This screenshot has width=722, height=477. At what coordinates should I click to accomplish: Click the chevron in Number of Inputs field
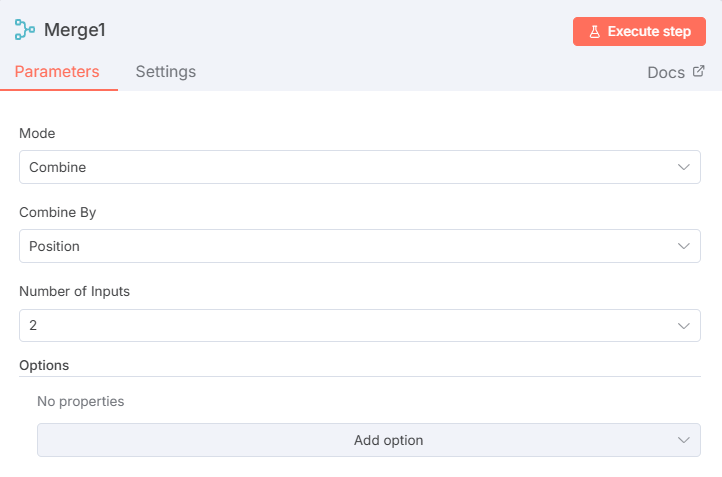684,325
